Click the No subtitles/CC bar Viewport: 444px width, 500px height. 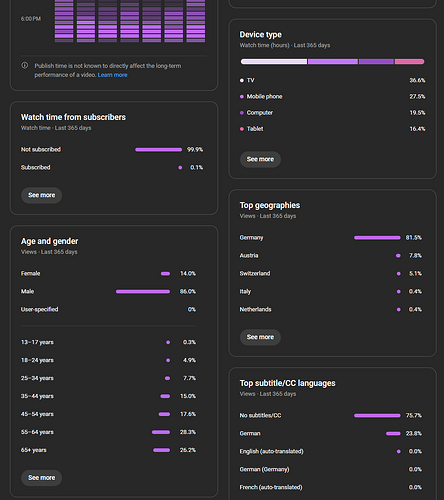(x=377, y=416)
